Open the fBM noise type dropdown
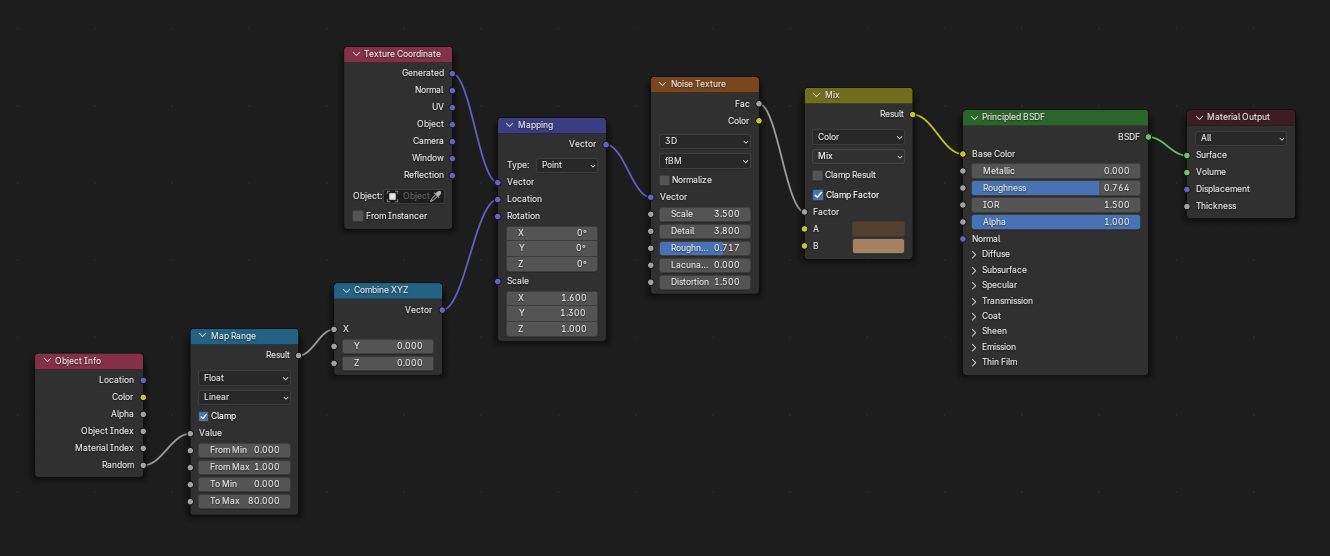 (704, 160)
